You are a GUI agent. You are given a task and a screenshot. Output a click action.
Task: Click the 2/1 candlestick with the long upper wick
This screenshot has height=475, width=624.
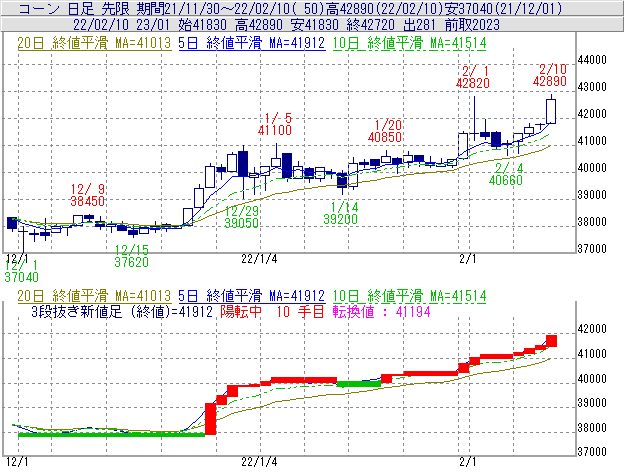pyautogui.click(x=474, y=118)
